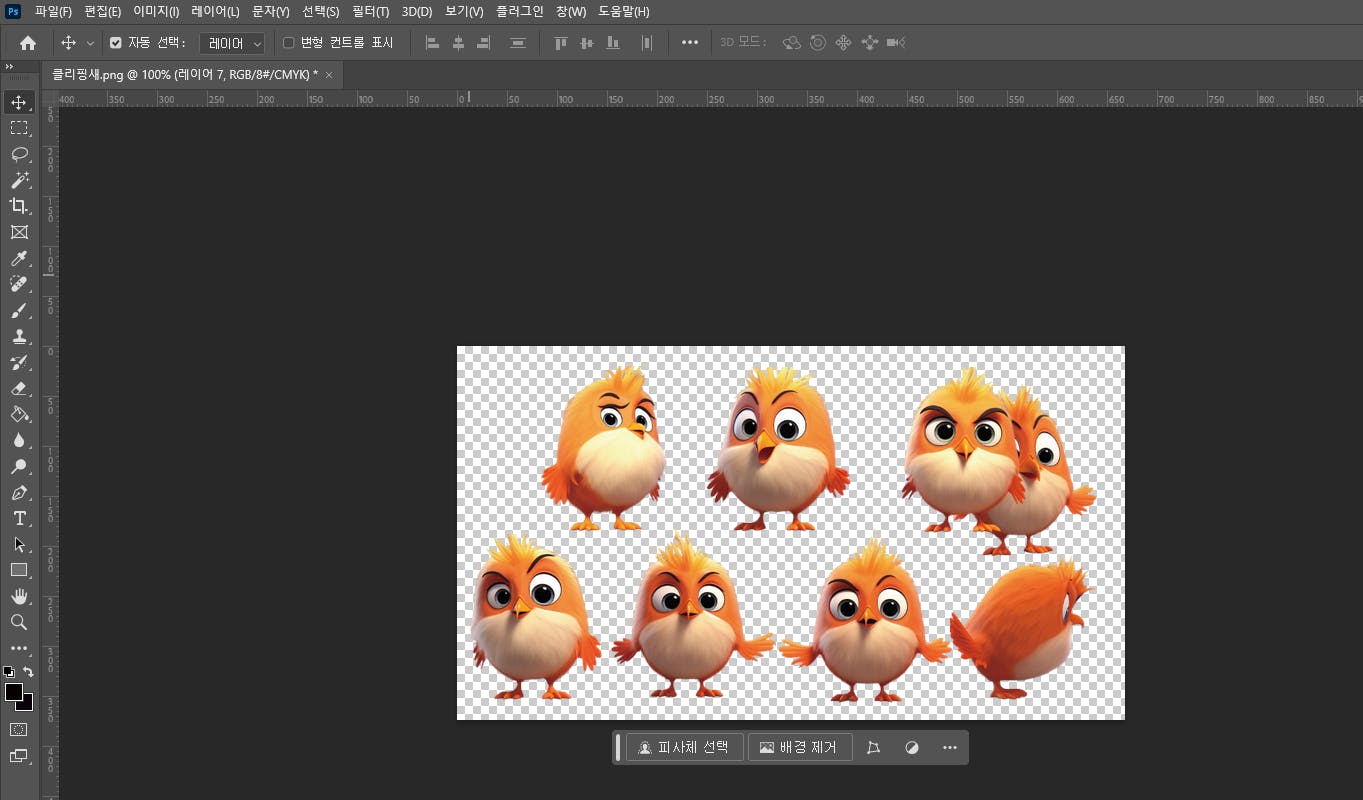Open the 레이어 auto-select dropdown
Screen dimensions: 1363x800
click(232, 43)
